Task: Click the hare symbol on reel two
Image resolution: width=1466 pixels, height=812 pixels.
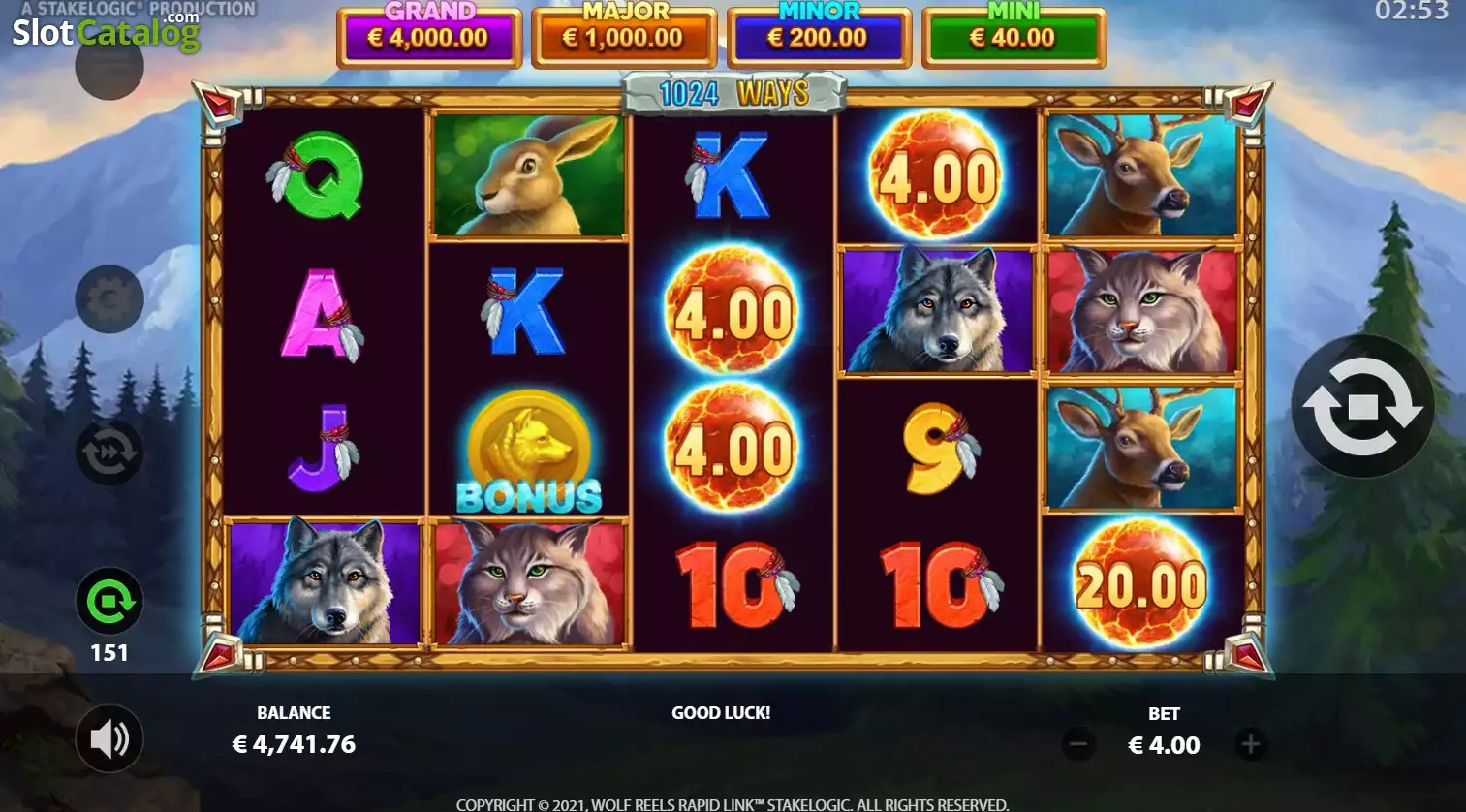Action: point(529,175)
